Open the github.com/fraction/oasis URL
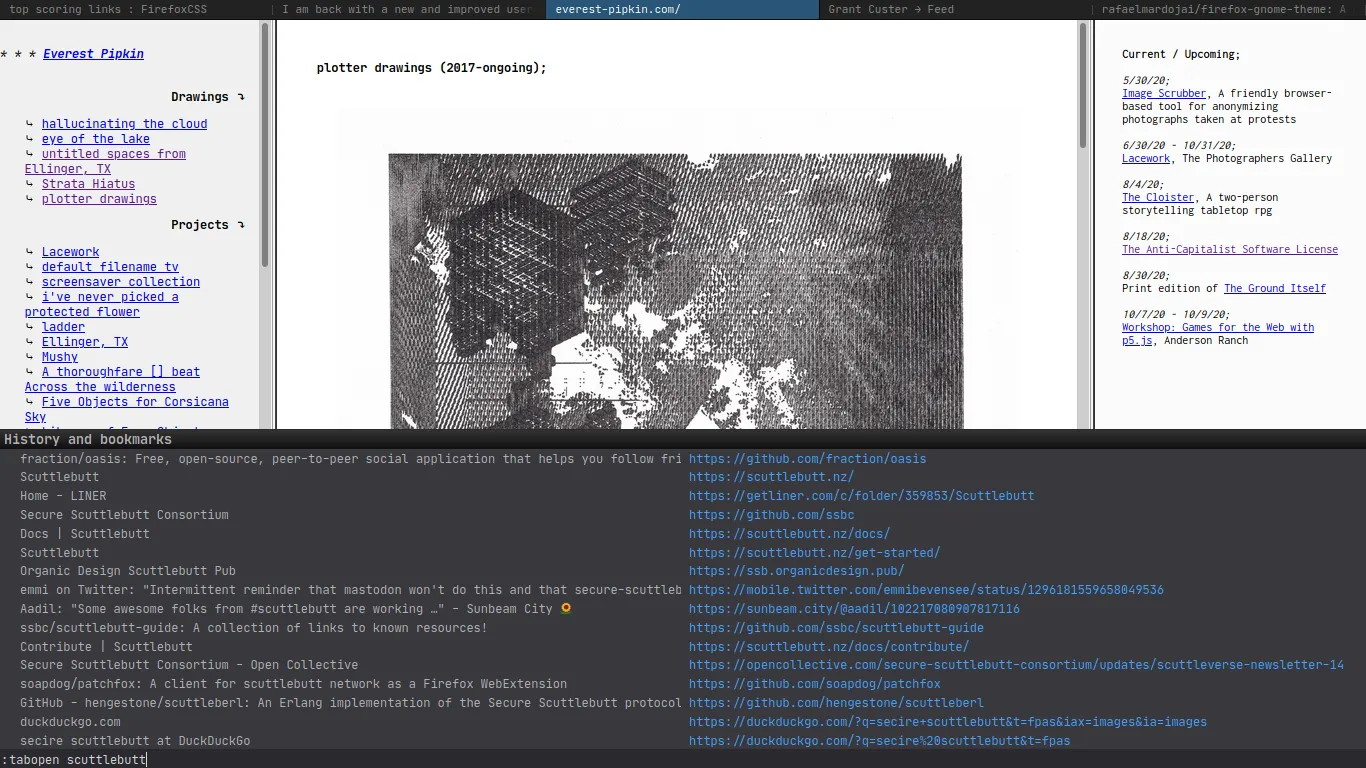1366x768 pixels. tap(808, 458)
